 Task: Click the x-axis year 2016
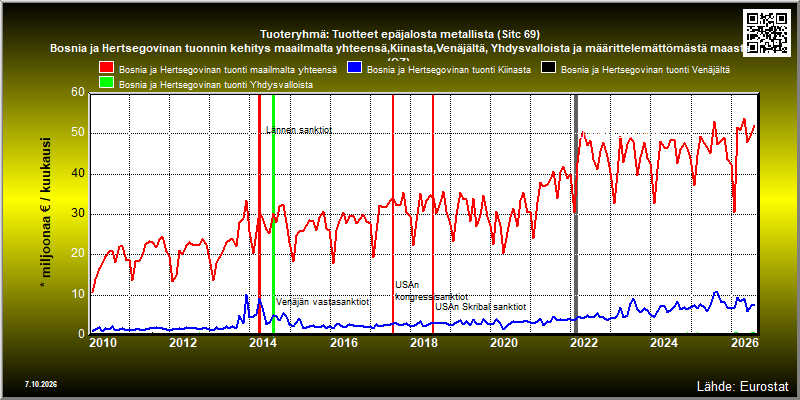[x=343, y=343]
